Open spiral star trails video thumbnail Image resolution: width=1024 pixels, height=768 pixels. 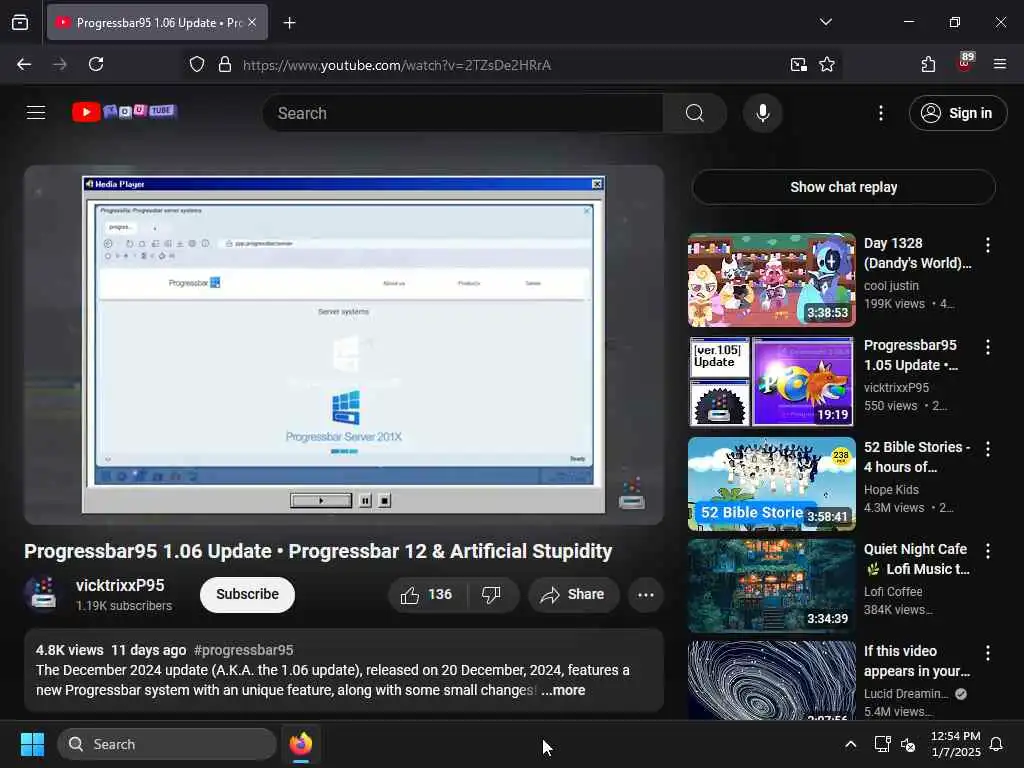coord(771,680)
